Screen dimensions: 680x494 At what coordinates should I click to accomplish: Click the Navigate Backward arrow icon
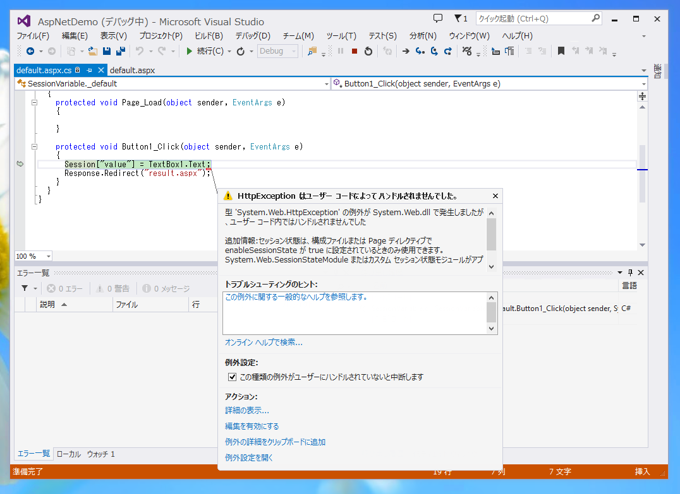(30, 51)
